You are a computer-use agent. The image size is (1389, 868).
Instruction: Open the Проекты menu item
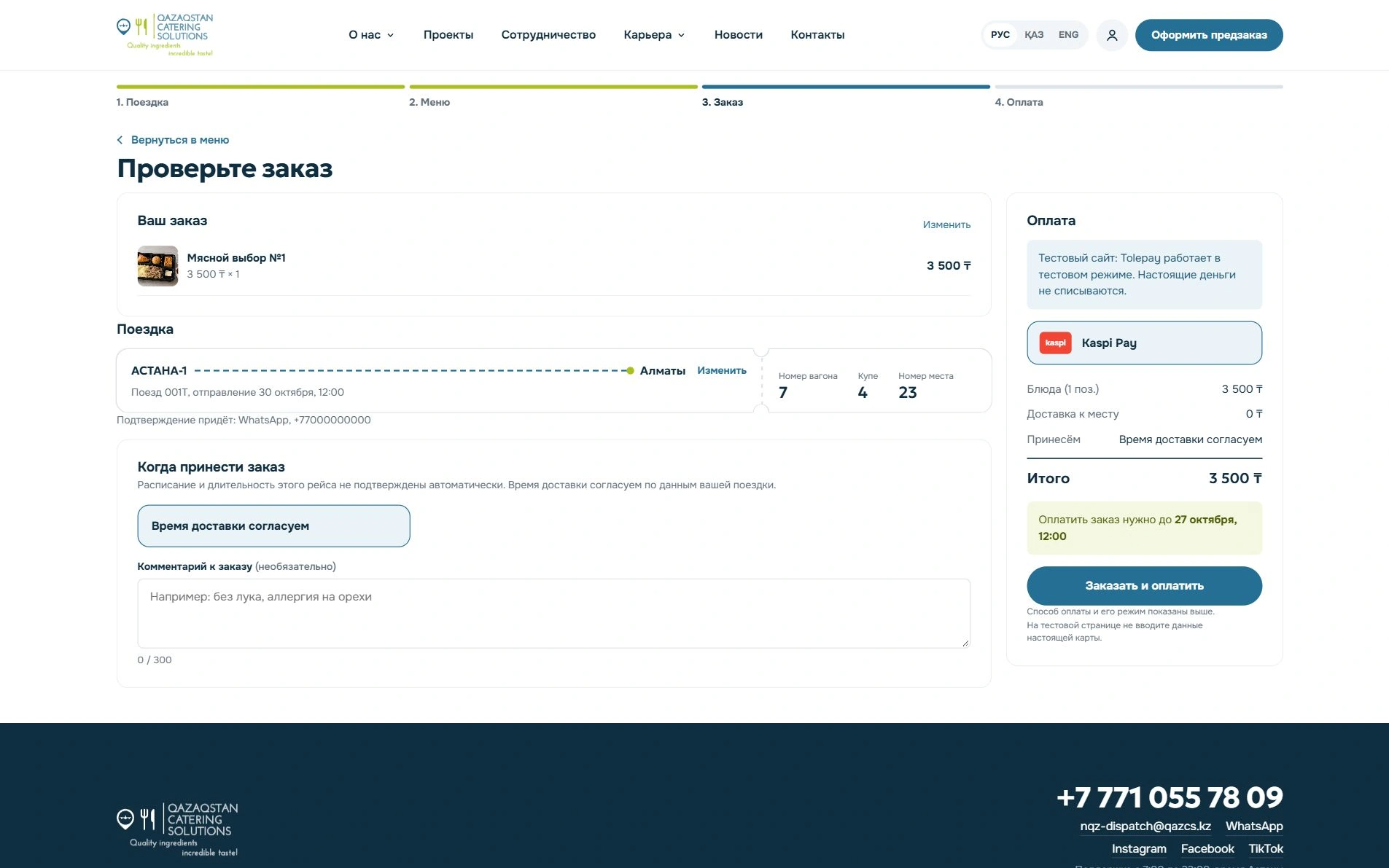coord(448,35)
